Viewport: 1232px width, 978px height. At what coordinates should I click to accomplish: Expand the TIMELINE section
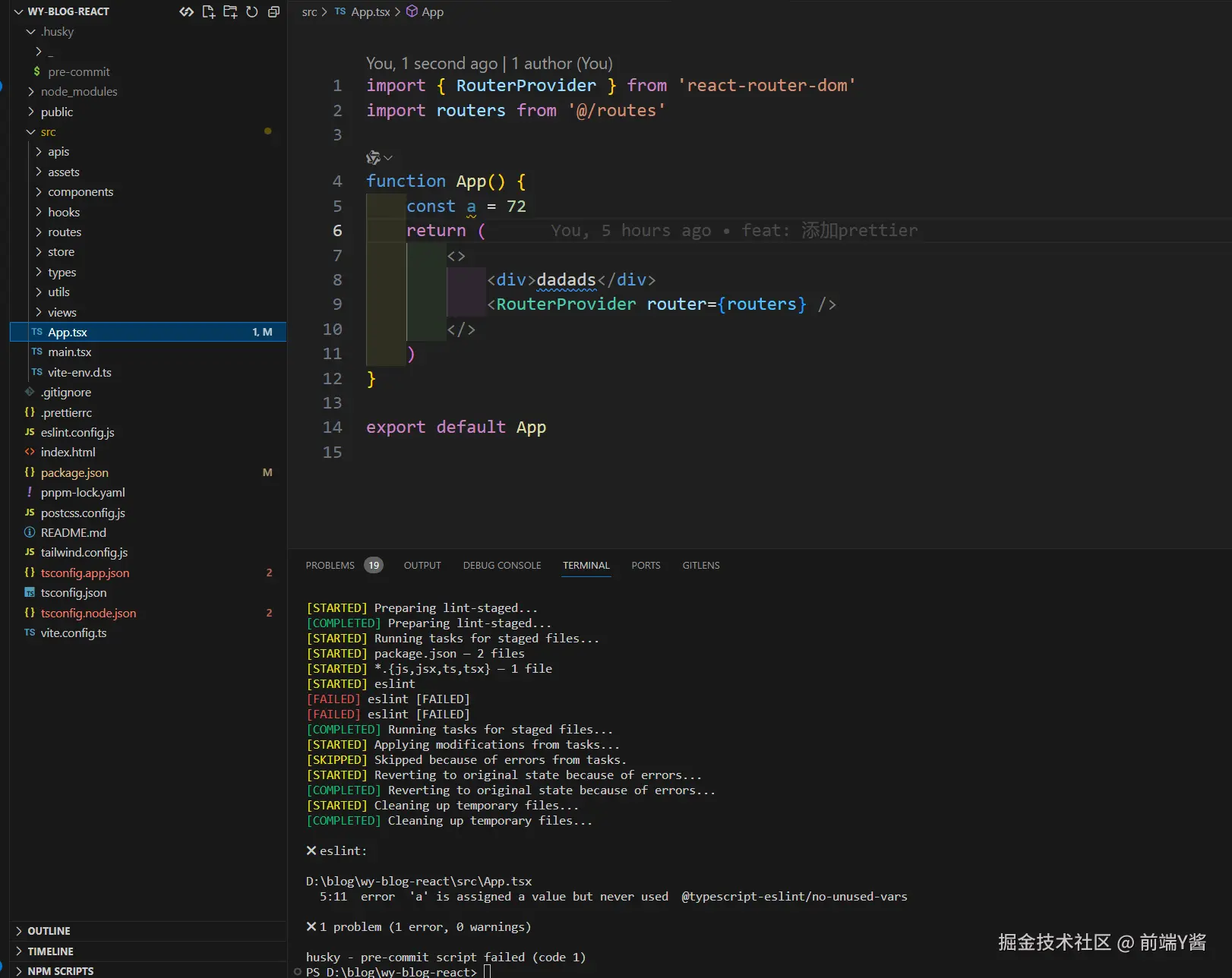point(19,951)
